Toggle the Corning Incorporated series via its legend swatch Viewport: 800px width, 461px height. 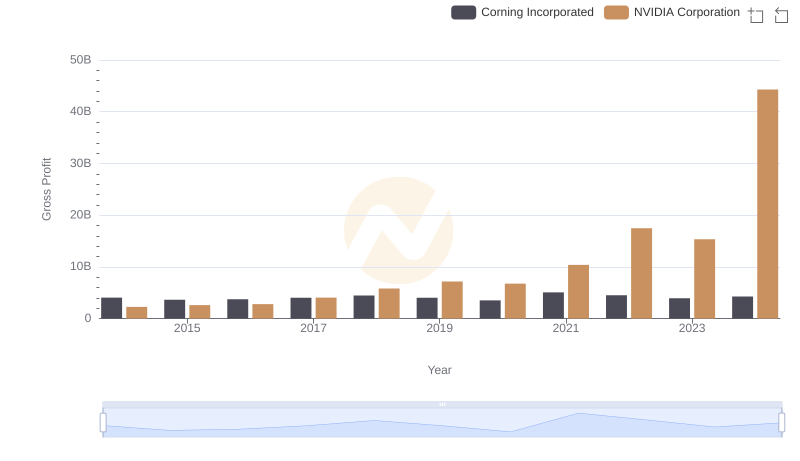463,12
